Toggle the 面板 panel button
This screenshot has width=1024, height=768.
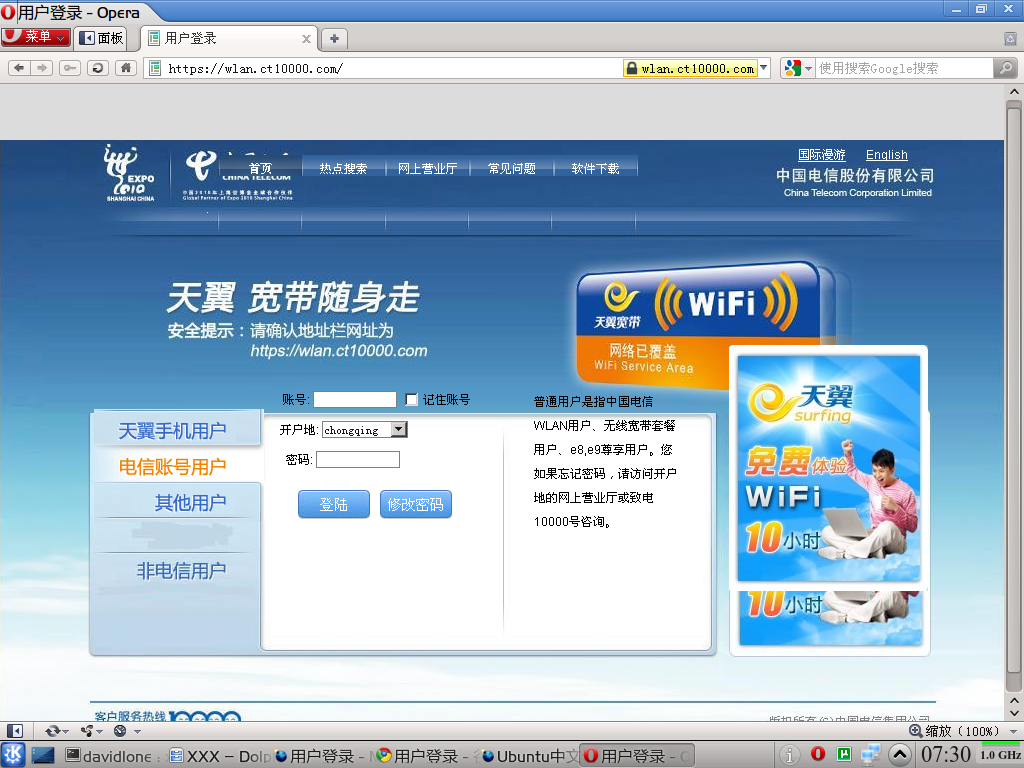pyautogui.click(x=101, y=38)
